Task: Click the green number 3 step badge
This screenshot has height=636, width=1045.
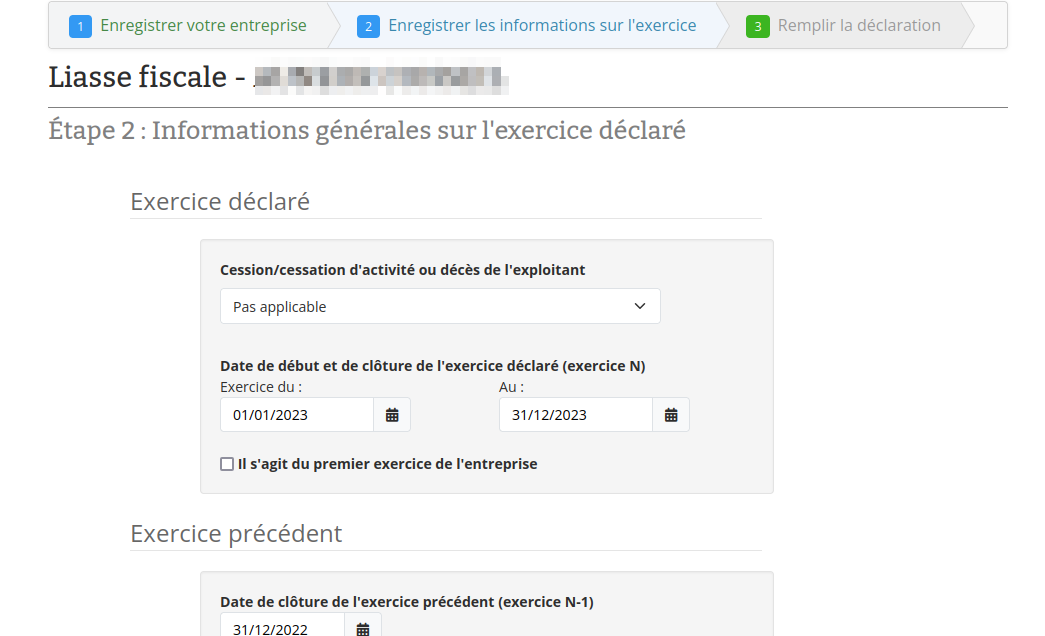Action: pyautogui.click(x=757, y=26)
